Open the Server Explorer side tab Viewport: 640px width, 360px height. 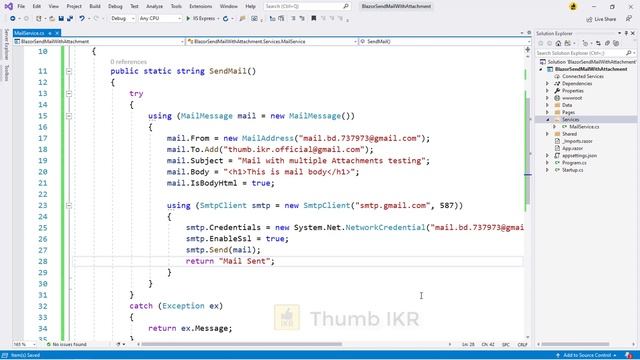tap(6, 44)
